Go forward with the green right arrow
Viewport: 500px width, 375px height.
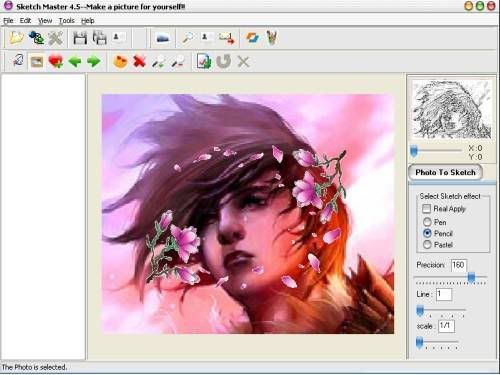(x=94, y=62)
